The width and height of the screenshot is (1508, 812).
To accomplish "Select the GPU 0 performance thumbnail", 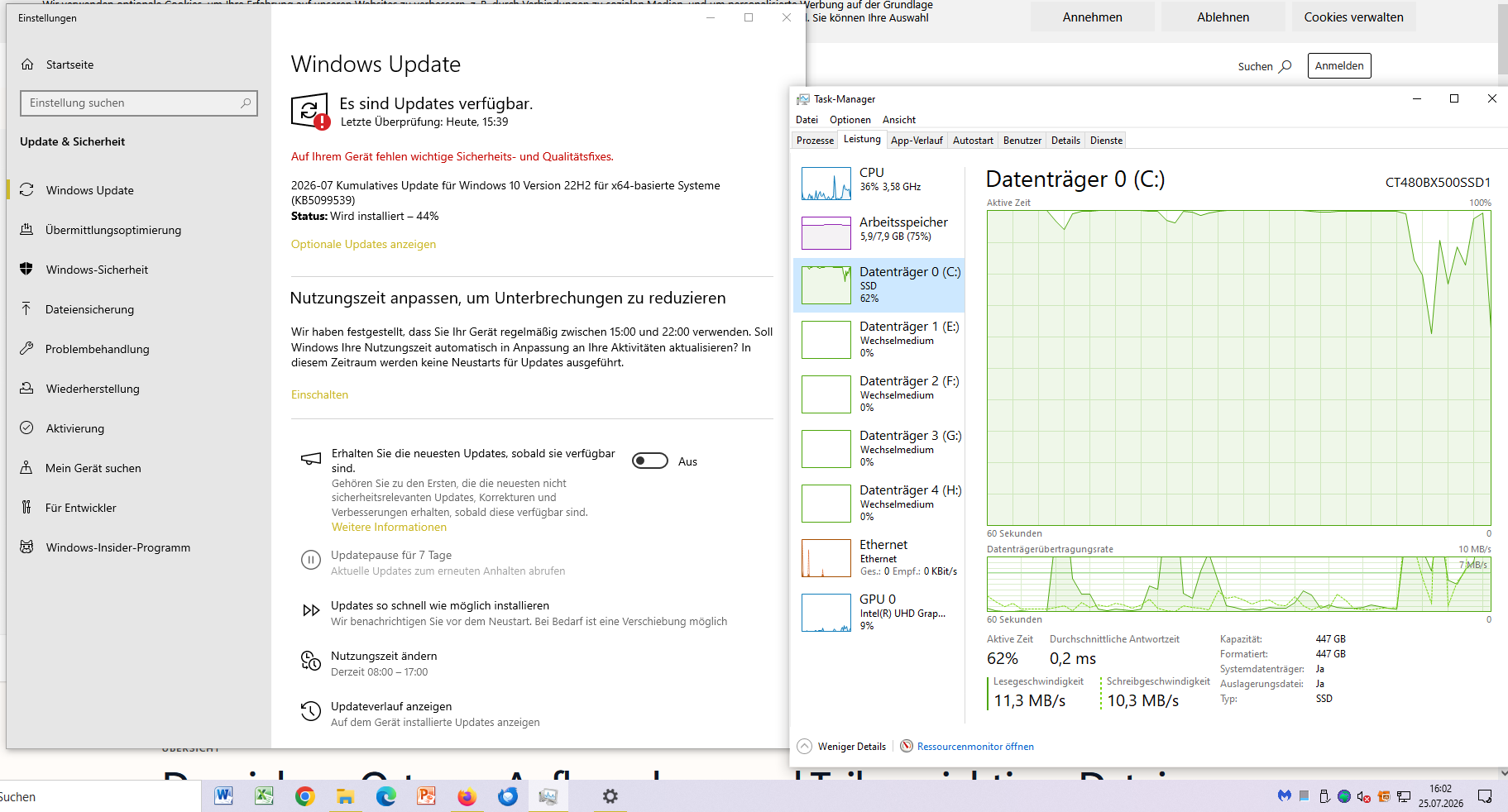I will click(826, 612).
